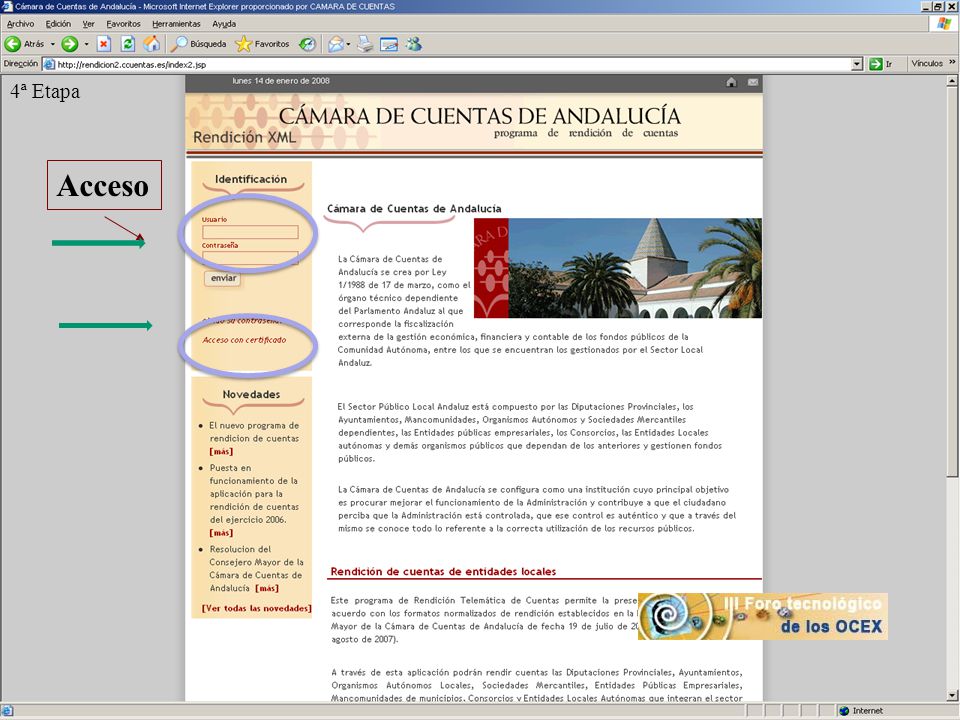This screenshot has width=960, height=720.
Task: Open the Herramientas menu
Action: [176, 24]
